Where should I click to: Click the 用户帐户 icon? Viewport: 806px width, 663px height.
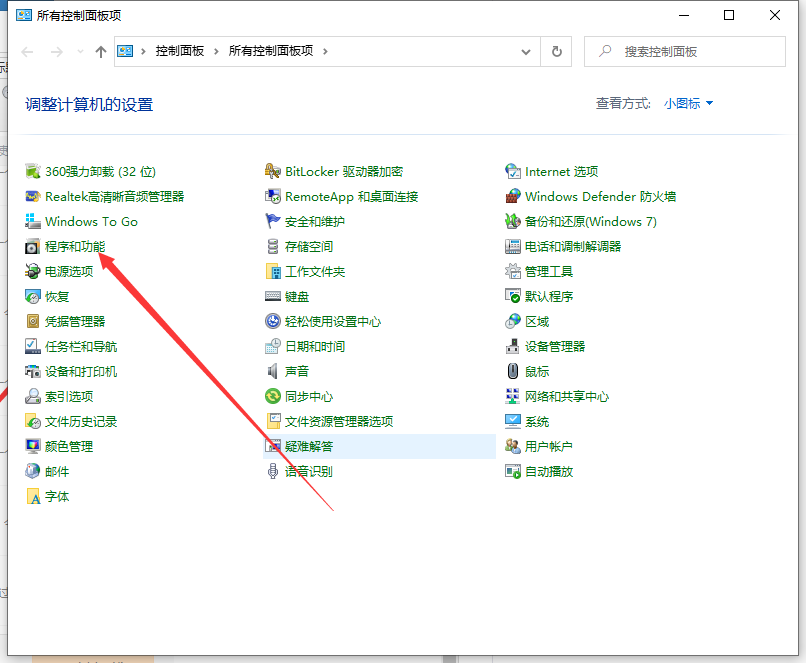coord(513,447)
